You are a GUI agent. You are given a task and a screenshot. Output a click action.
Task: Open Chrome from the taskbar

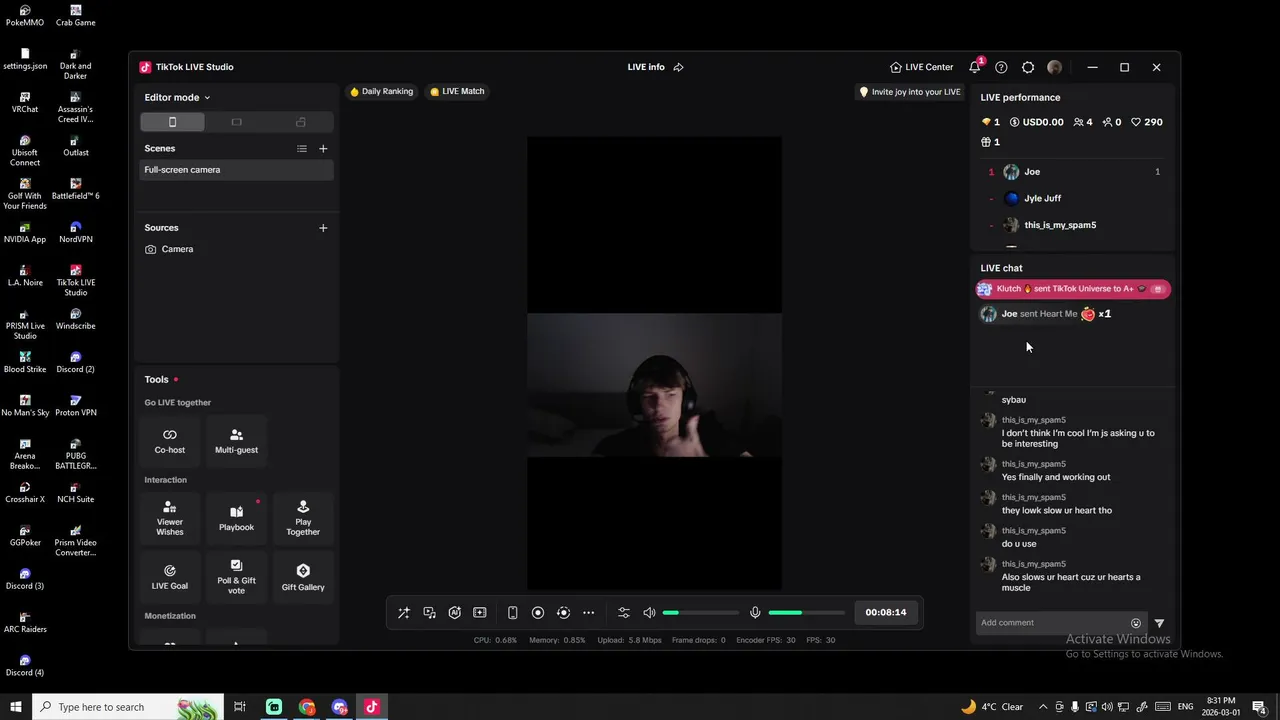pyautogui.click(x=307, y=707)
